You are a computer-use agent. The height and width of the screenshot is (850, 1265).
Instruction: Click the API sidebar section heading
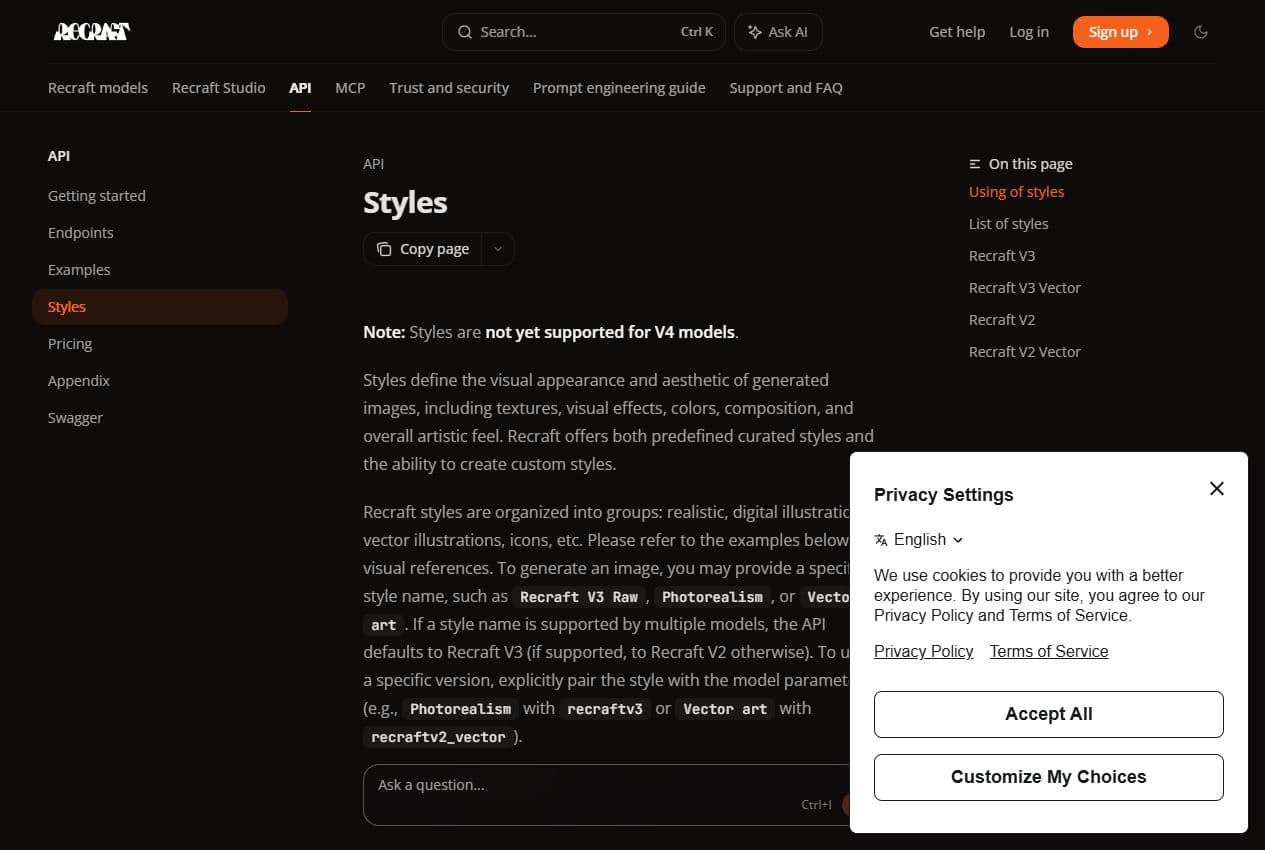click(59, 156)
